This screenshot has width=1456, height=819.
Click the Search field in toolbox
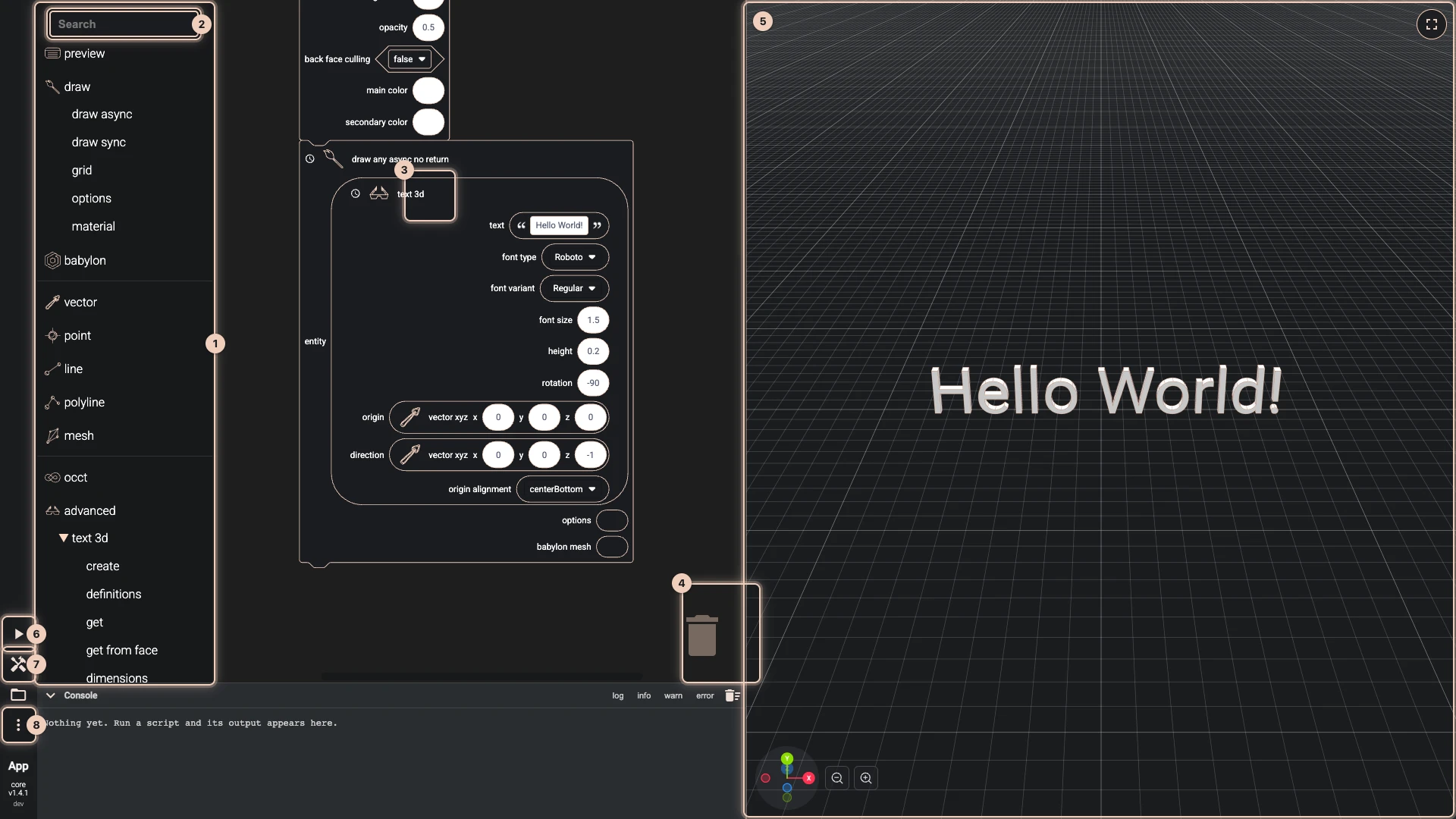click(x=124, y=24)
